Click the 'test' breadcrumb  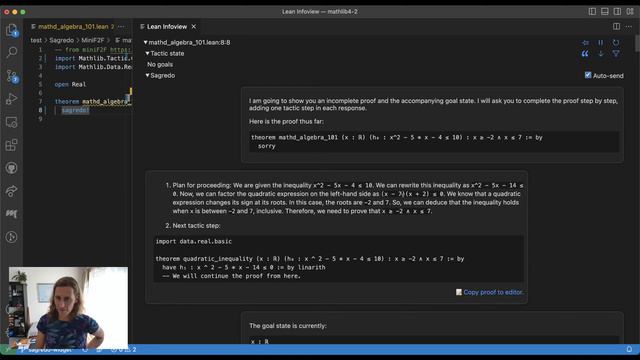(x=36, y=40)
